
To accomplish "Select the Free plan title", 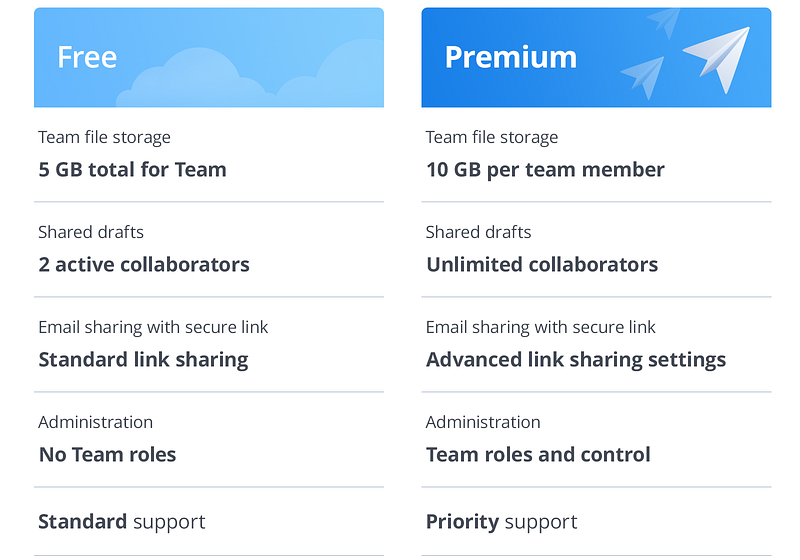I will [x=87, y=57].
